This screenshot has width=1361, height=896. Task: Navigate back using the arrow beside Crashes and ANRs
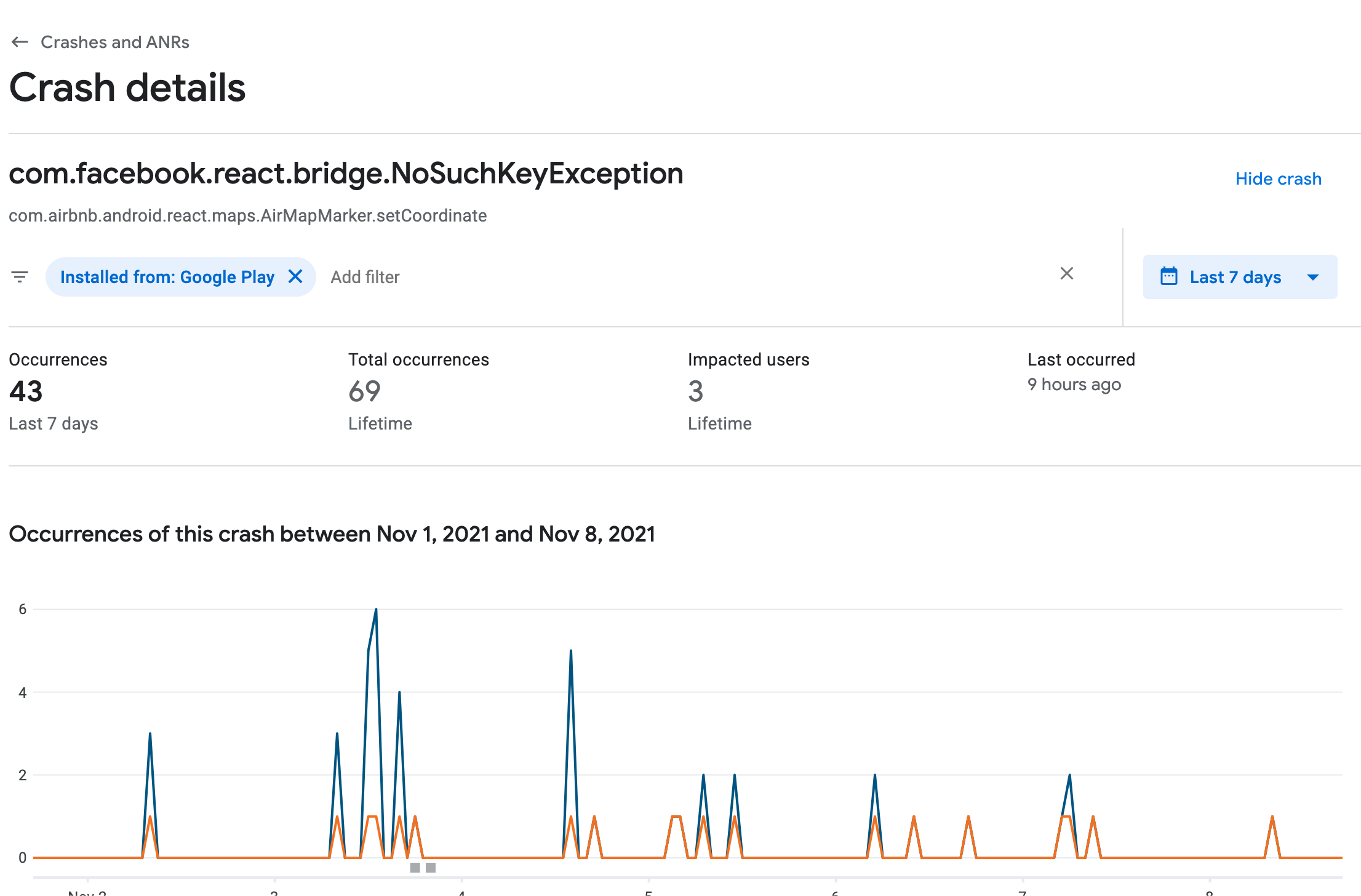20,42
